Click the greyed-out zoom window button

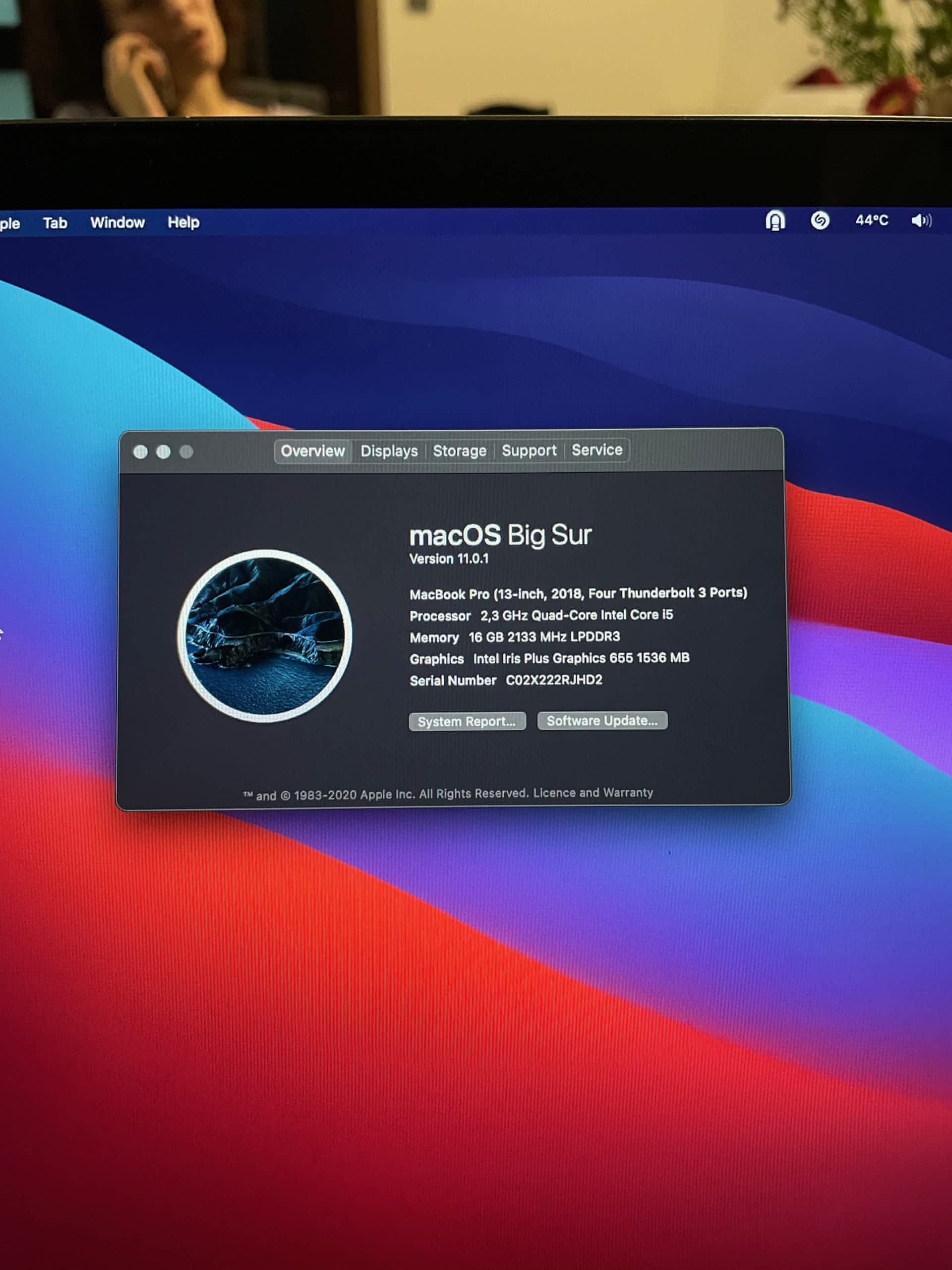[186, 452]
